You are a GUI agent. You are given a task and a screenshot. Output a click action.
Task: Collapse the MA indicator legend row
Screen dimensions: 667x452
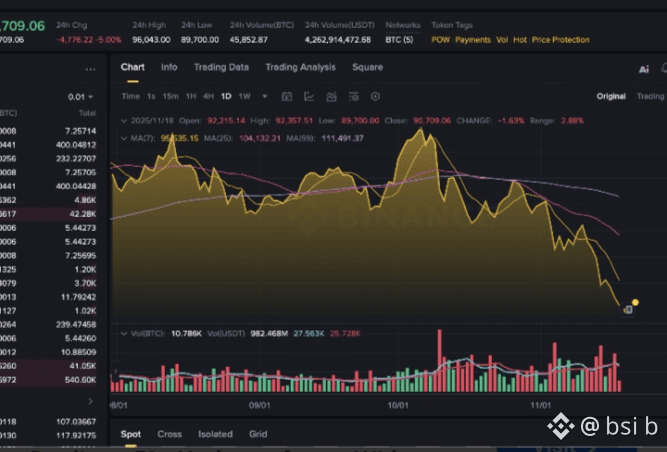(x=124, y=138)
